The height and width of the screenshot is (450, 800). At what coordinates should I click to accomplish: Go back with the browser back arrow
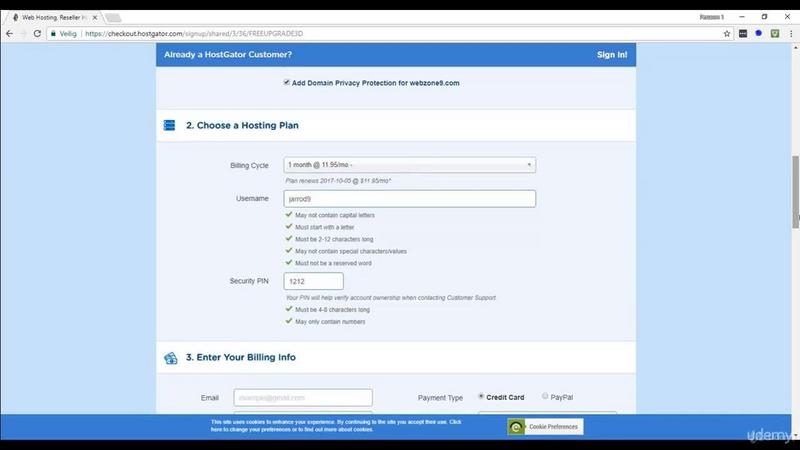[x=10, y=34]
